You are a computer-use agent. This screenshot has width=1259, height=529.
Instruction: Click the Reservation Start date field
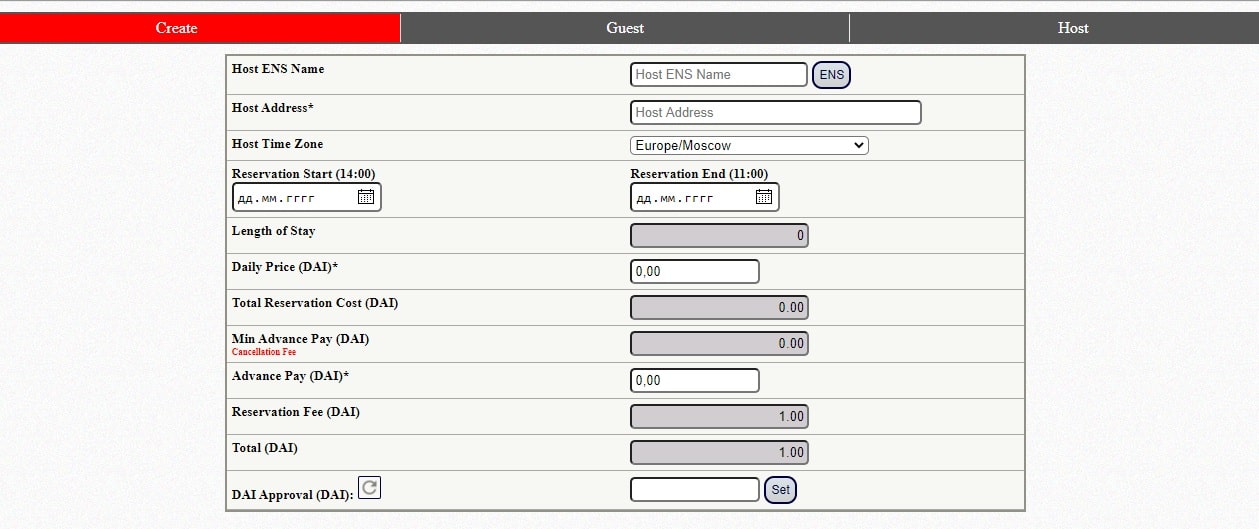tap(307, 197)
